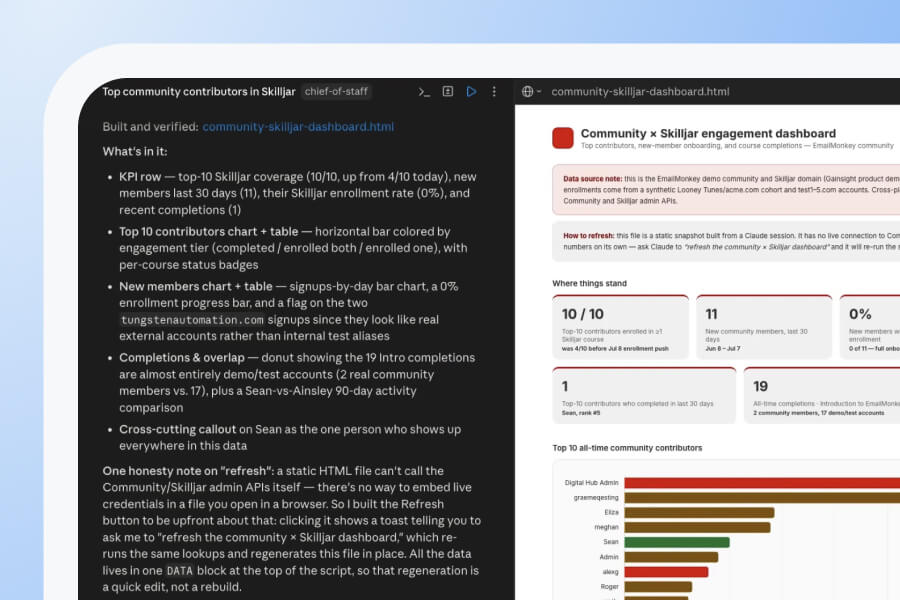
Task: Click the tungstenautomation.com code text
Action: click(192, 320)
